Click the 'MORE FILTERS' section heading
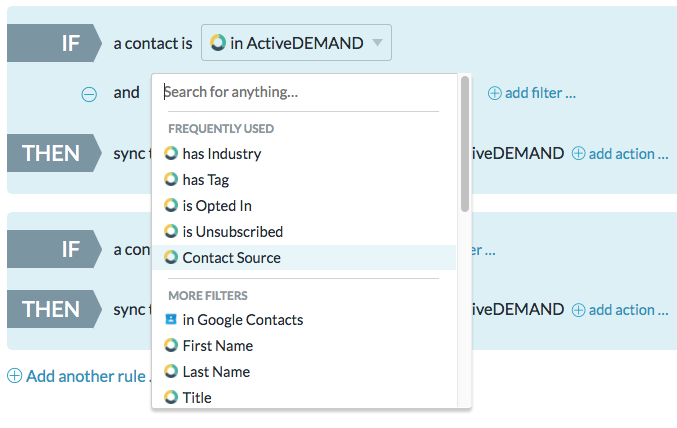The height and width of the screenshot is (428, 677). (x=208, y=295)
